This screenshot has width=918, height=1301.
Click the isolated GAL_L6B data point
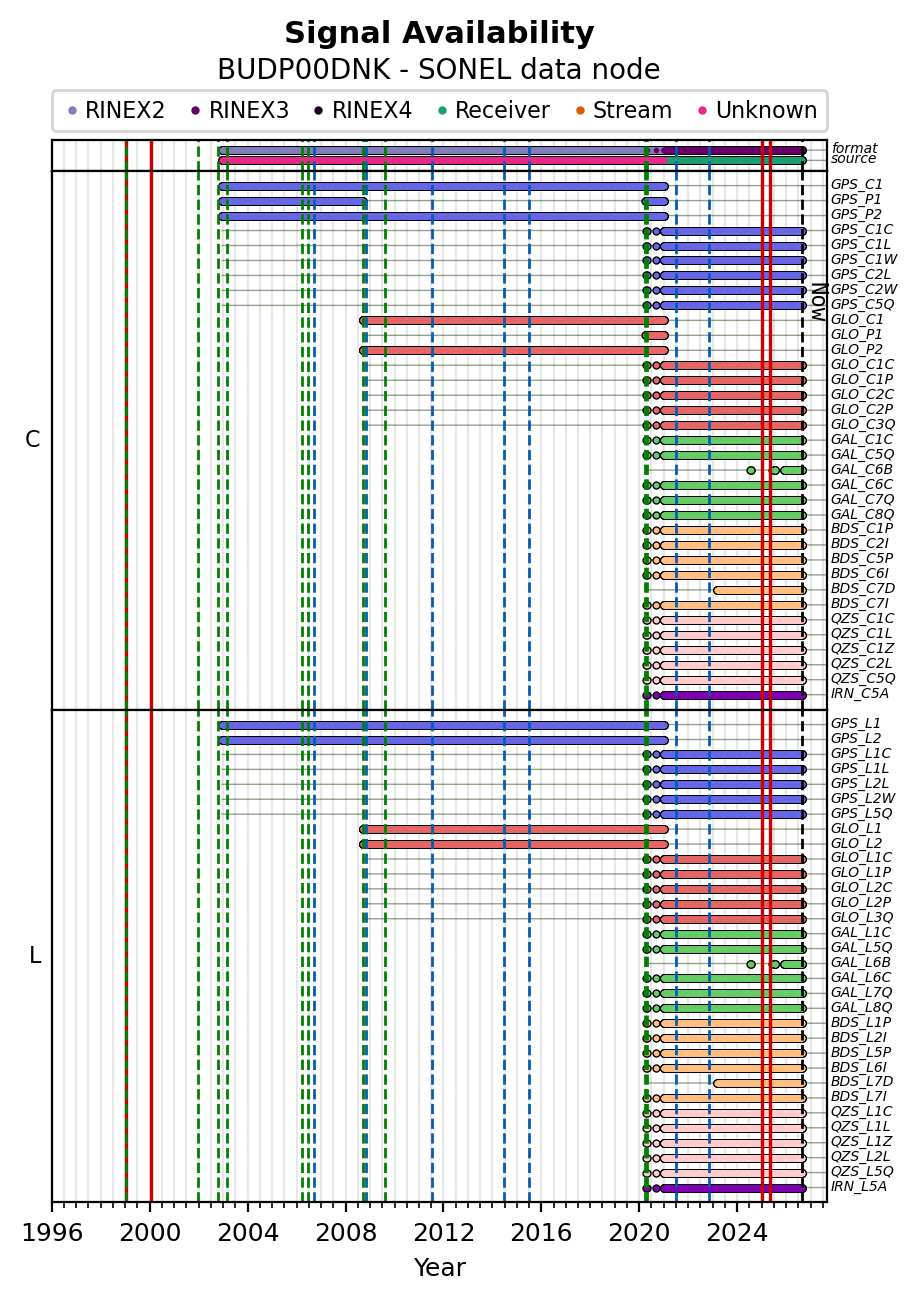tap(751, 964)
